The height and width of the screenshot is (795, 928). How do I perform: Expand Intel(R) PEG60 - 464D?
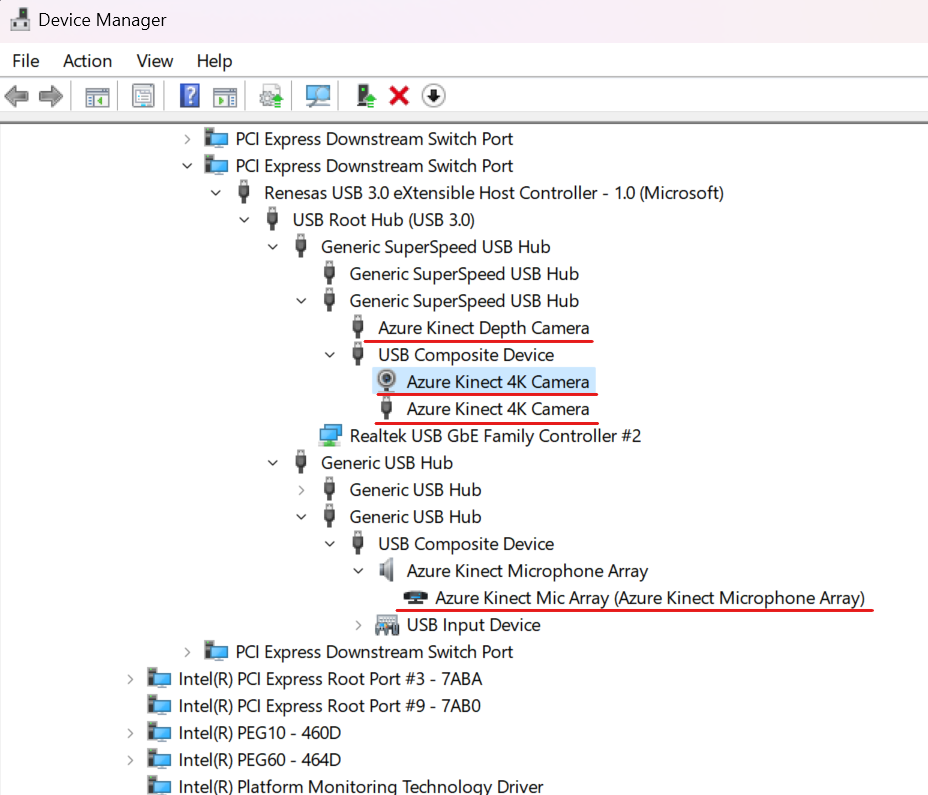click(130, 759)
